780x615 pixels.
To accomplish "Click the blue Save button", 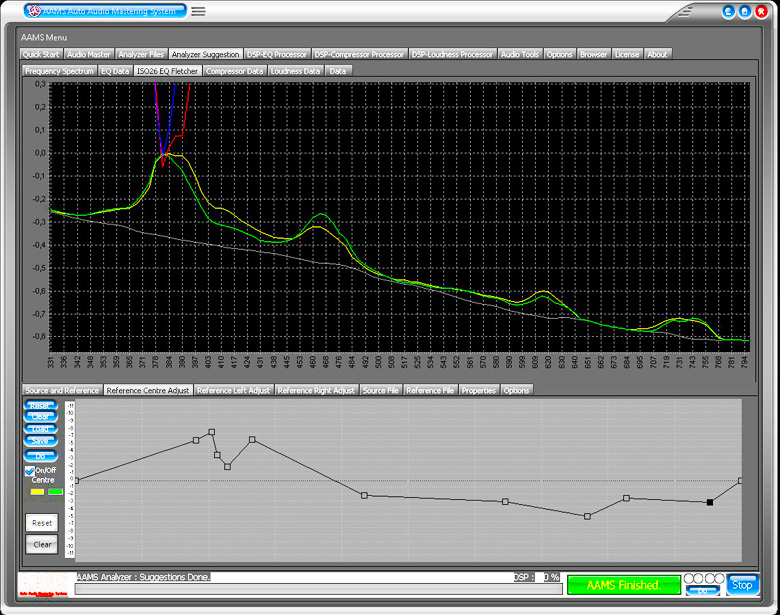I will (40, 441).
